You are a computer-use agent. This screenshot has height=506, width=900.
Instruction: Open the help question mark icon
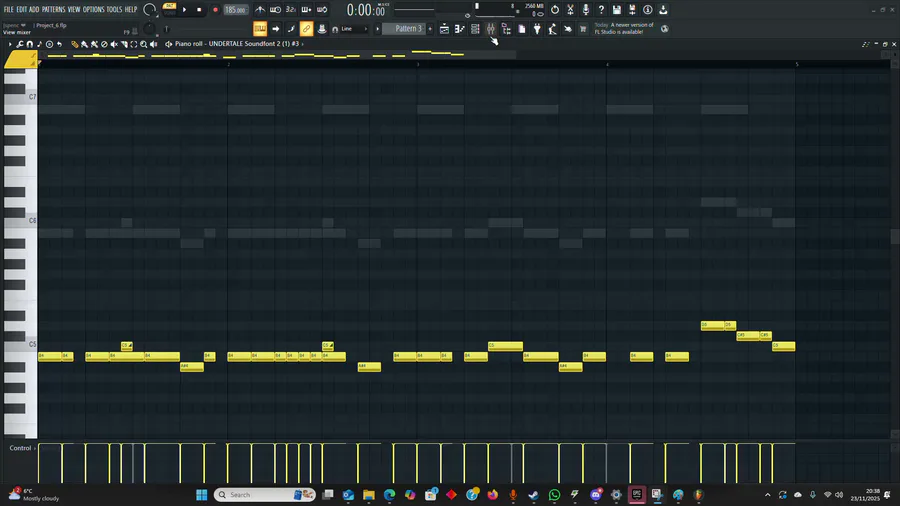tap(601, 10)
